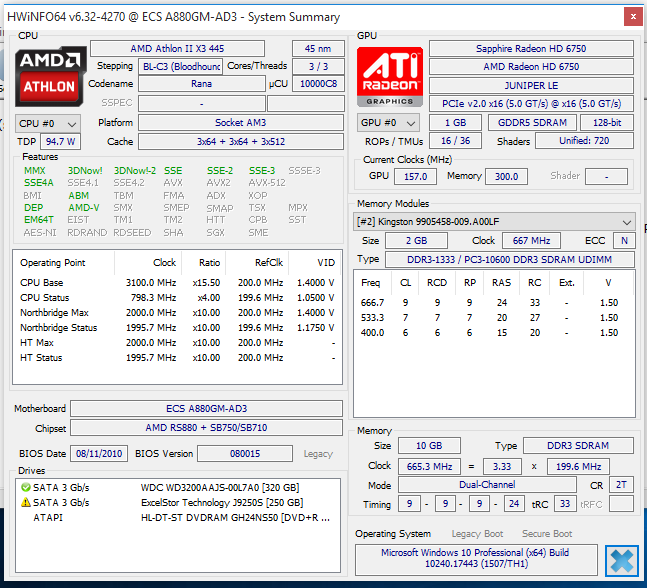Click the 665.3 MHz memory clock value
647x588 pixels.
coord(429,467)
